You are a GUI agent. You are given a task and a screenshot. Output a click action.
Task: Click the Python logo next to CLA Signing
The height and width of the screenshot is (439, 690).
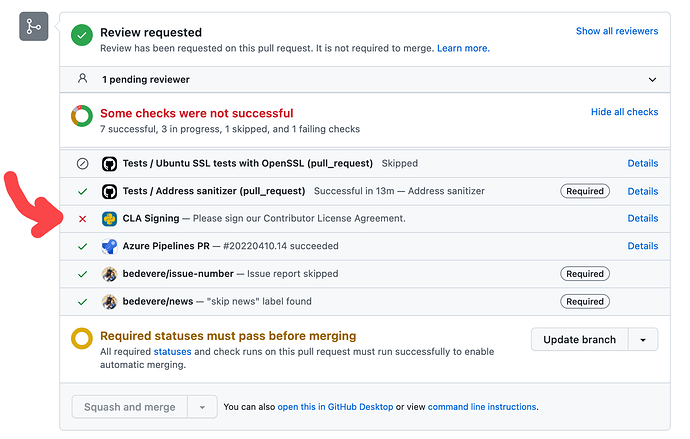coord(110,218)
